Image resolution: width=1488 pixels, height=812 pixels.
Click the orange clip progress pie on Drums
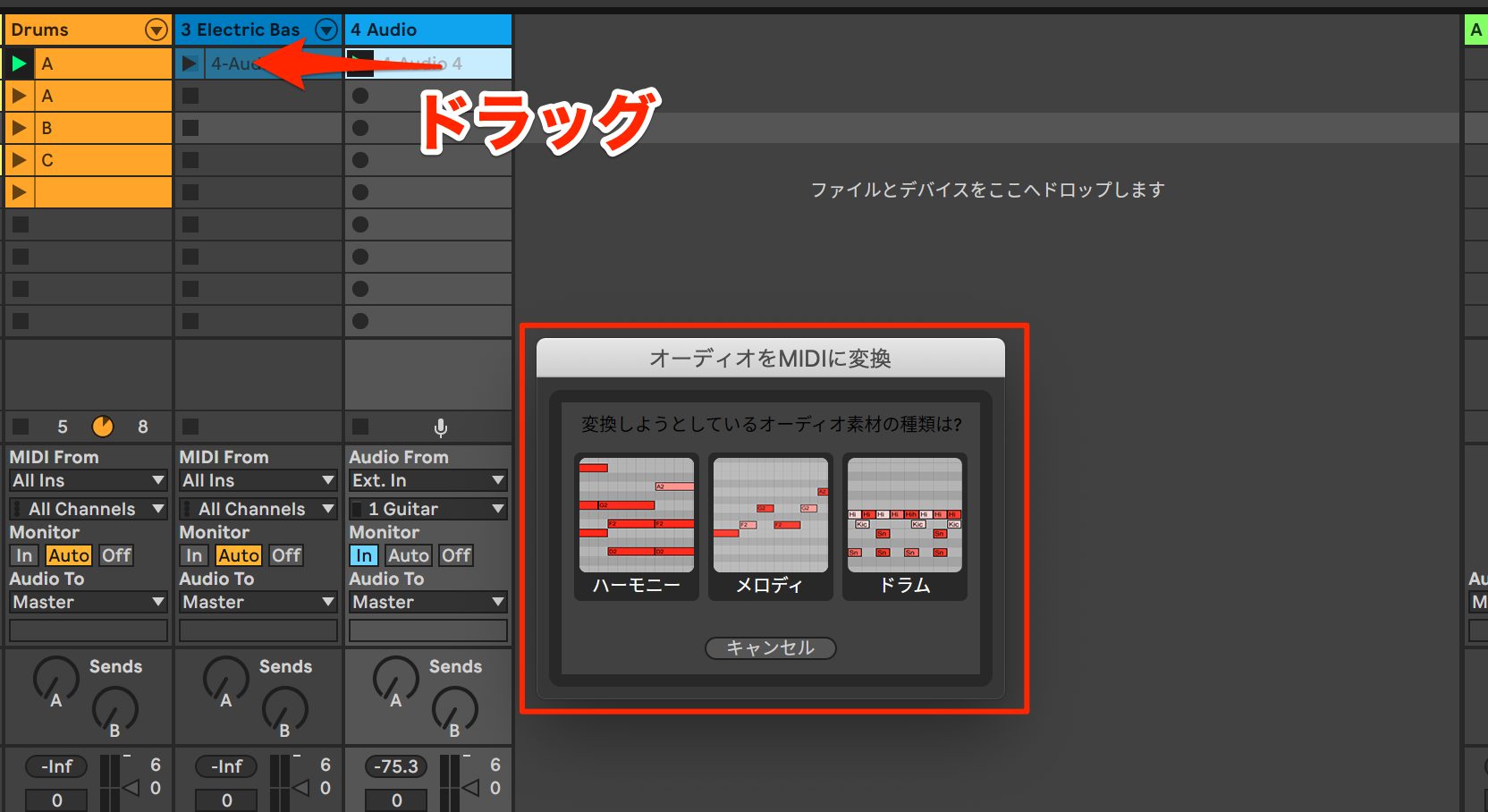click(x=103, y=427)
